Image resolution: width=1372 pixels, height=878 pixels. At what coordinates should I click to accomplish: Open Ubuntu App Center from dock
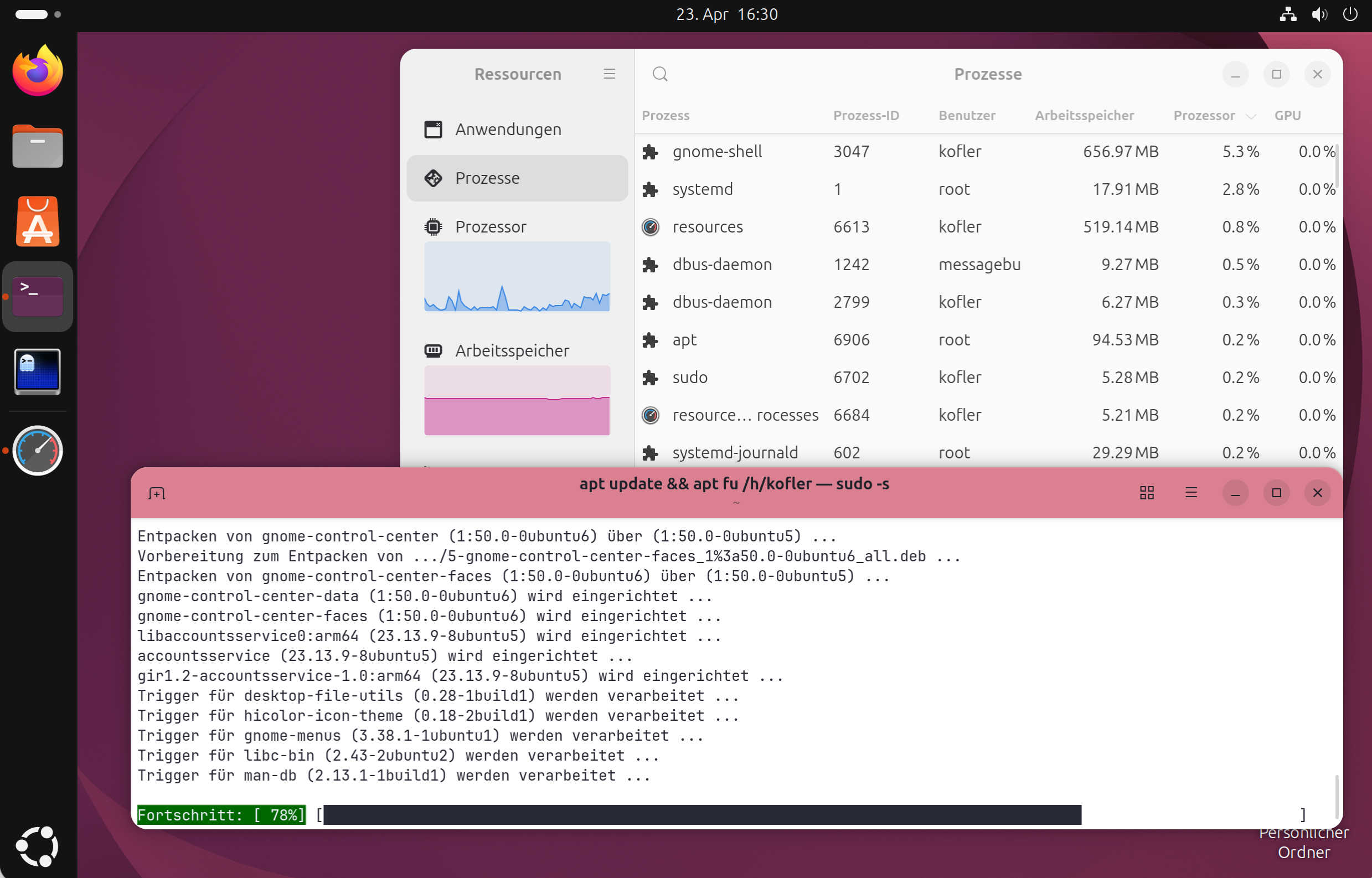(38, 223)
